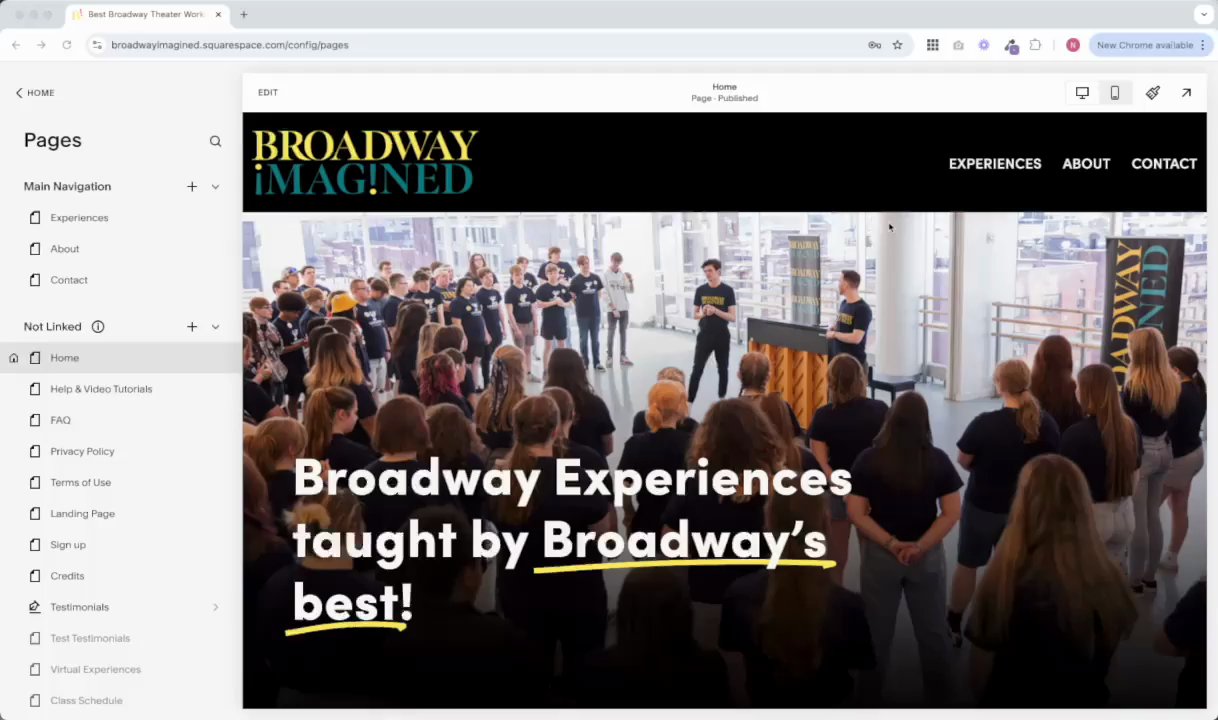Add a page to Main Navigation
1218x720 pixels.
(192, 186)
